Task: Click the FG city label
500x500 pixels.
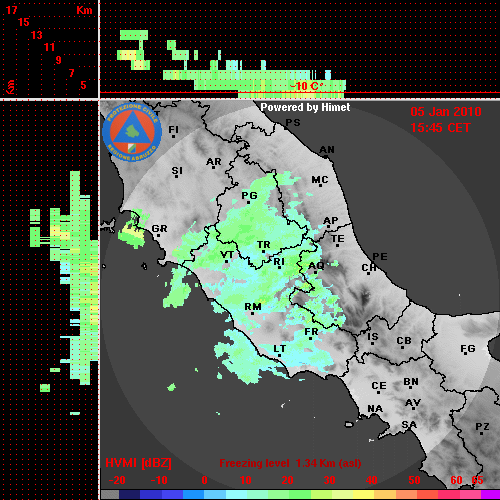Action: tap(468, 349)
